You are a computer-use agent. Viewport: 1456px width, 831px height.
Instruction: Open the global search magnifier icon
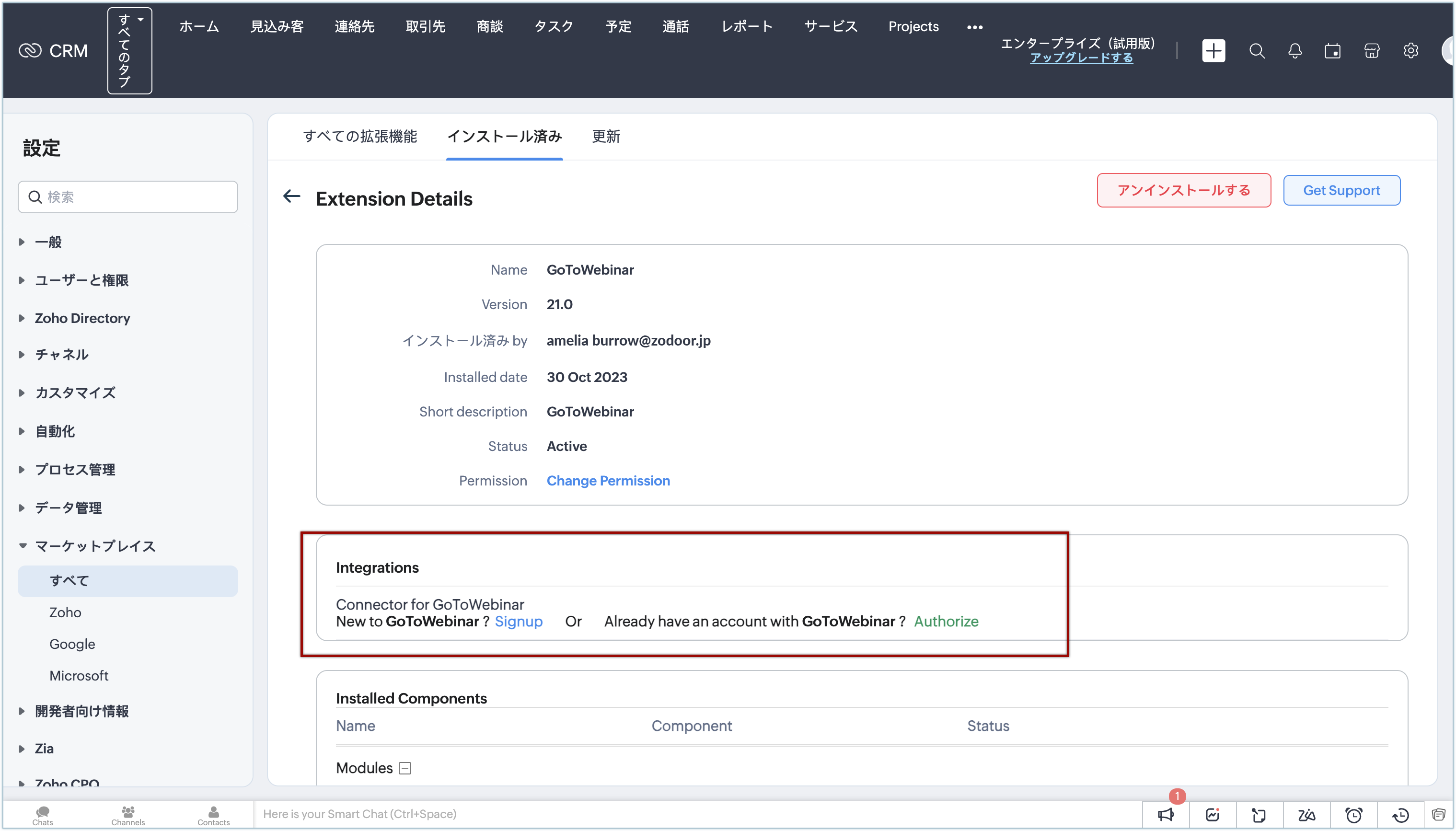tap(1256, 51)
